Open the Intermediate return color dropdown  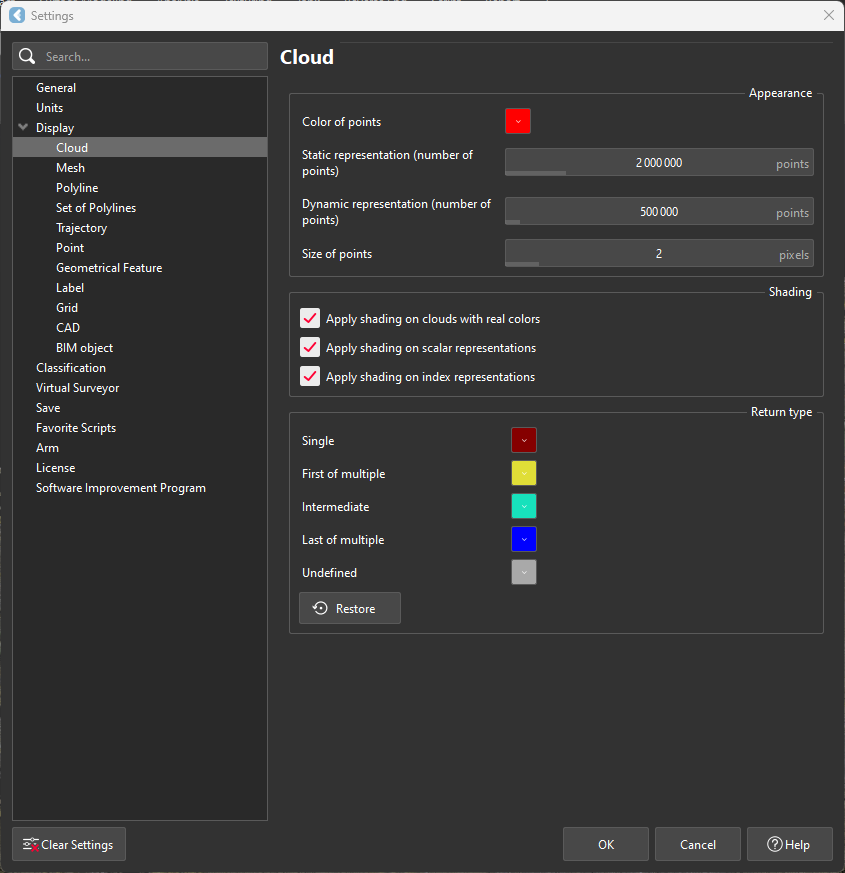[x=524, y=507]
